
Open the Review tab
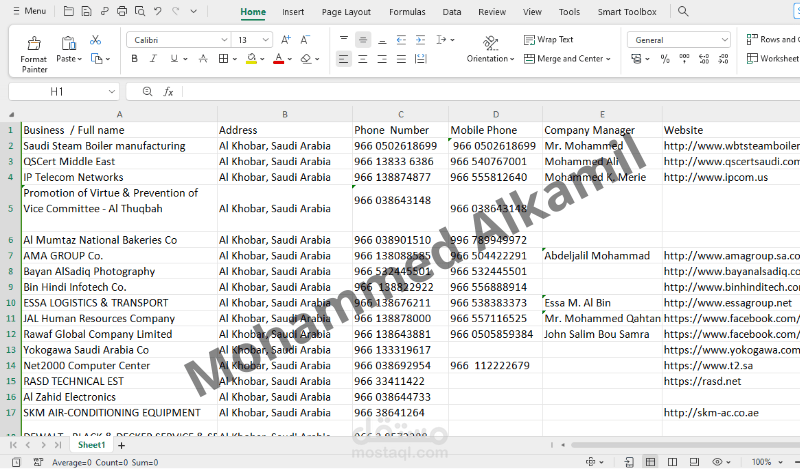pos(492,12)
